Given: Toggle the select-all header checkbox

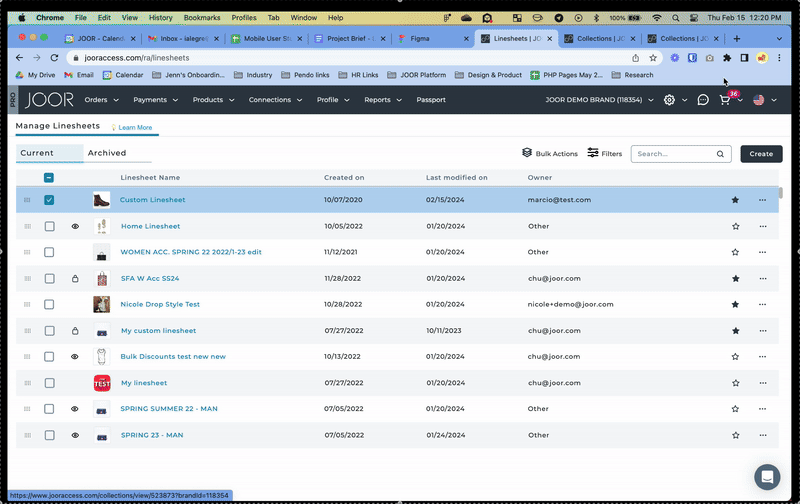Looking at the screenshot, I should [49, 178].
